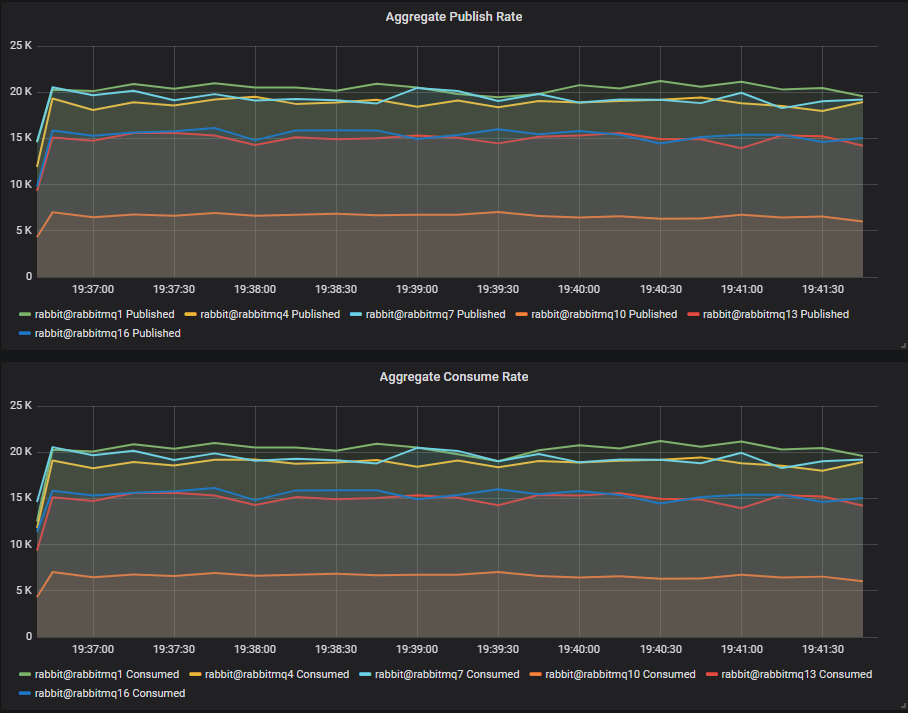Open the Aggregate Consume Rate panel title menu
908x713 pixels.
pos(454,377)
